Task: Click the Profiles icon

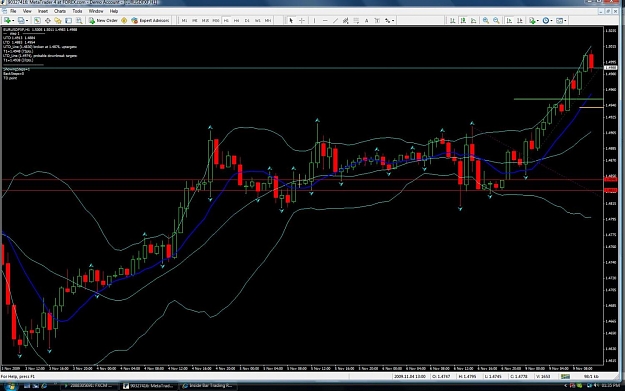Action: [x=21, y=20]
